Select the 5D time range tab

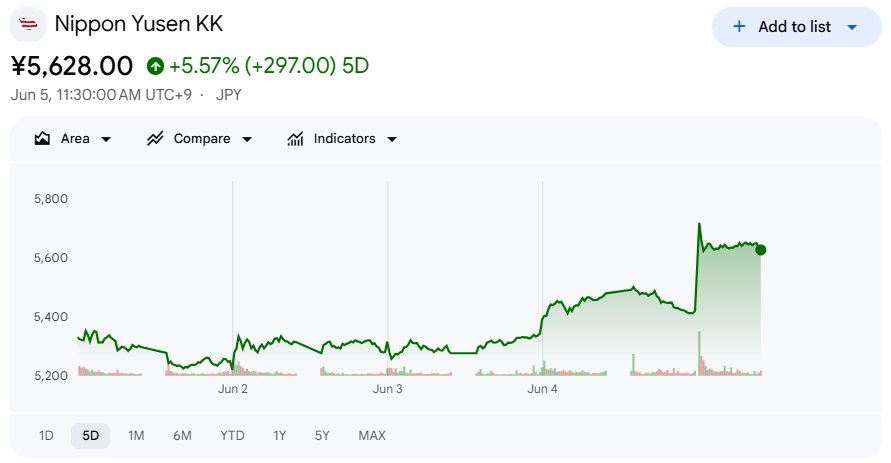(x=90, y=436)
